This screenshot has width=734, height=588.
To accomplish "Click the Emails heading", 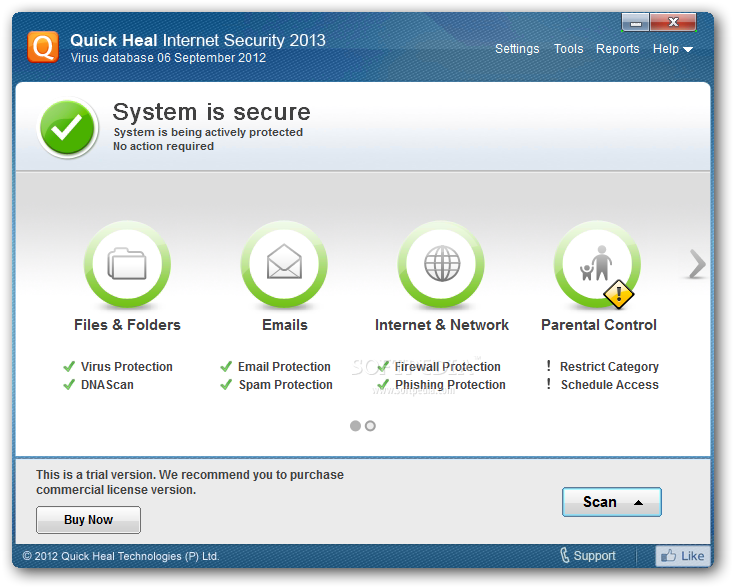I will point(285,325).
